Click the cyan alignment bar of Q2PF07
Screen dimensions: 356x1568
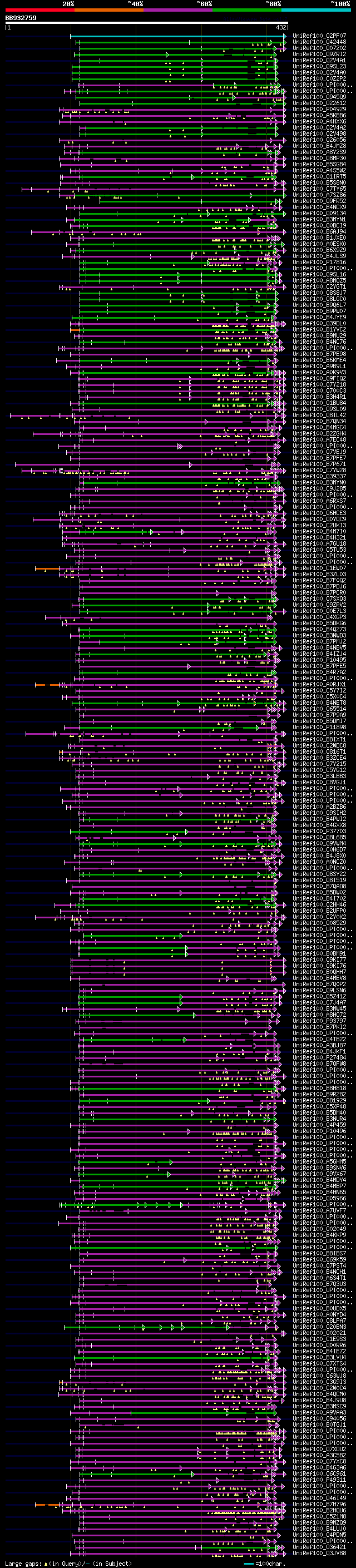point(177,36)
